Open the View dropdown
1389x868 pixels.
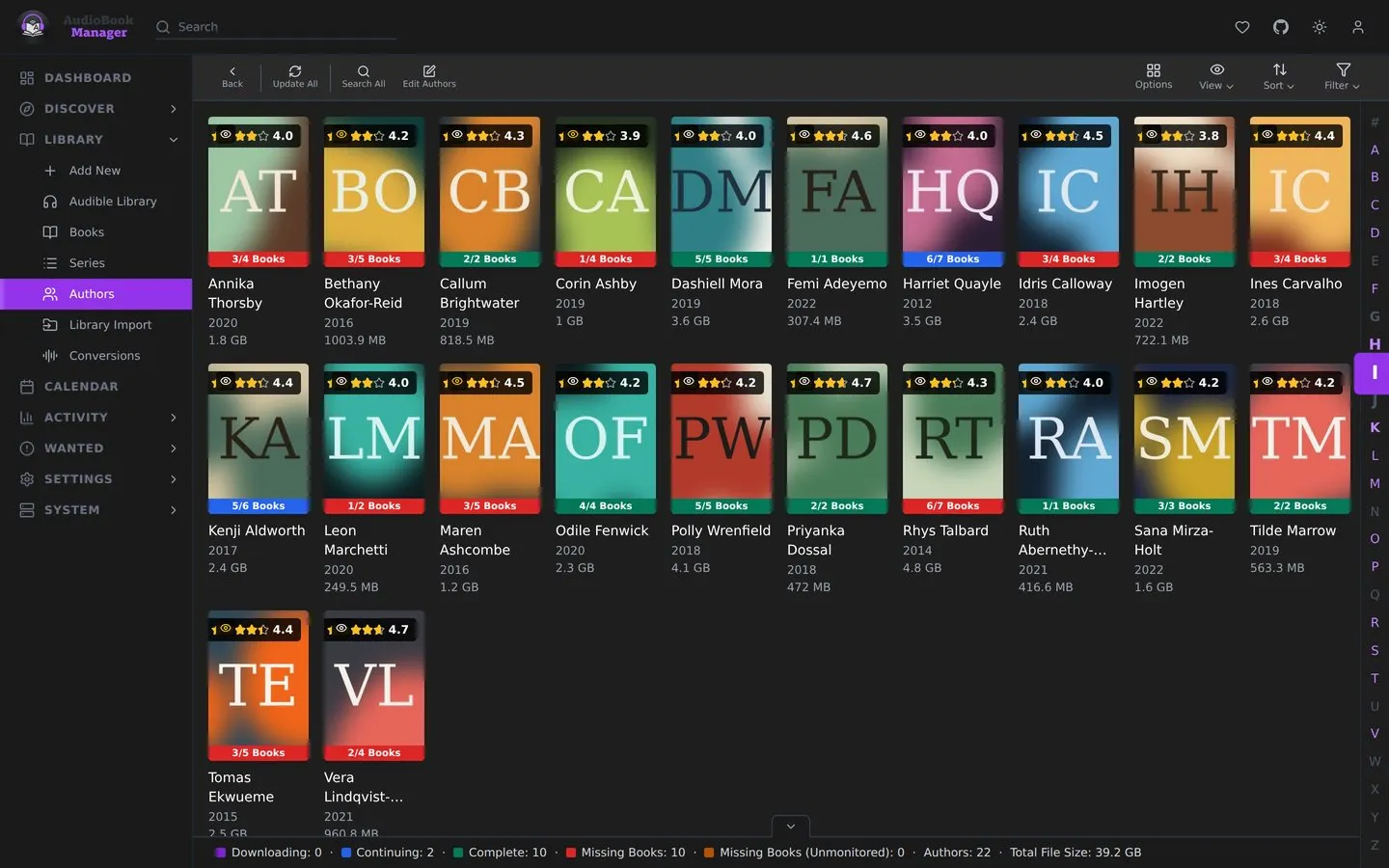pos(1216,76)
